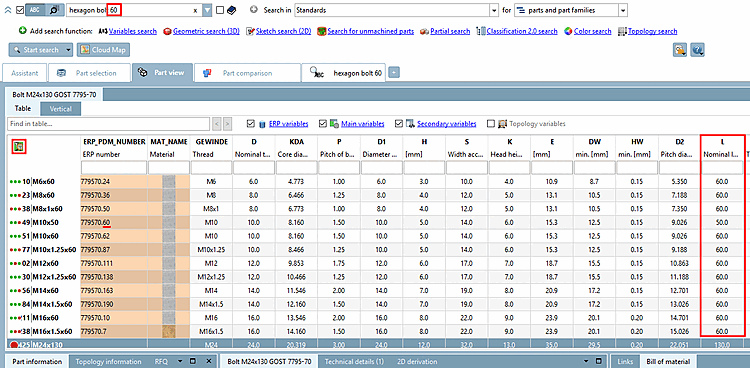The image size is (750, 368).
Task: Toggle the ERP variables checkbox
Action: 251,123
